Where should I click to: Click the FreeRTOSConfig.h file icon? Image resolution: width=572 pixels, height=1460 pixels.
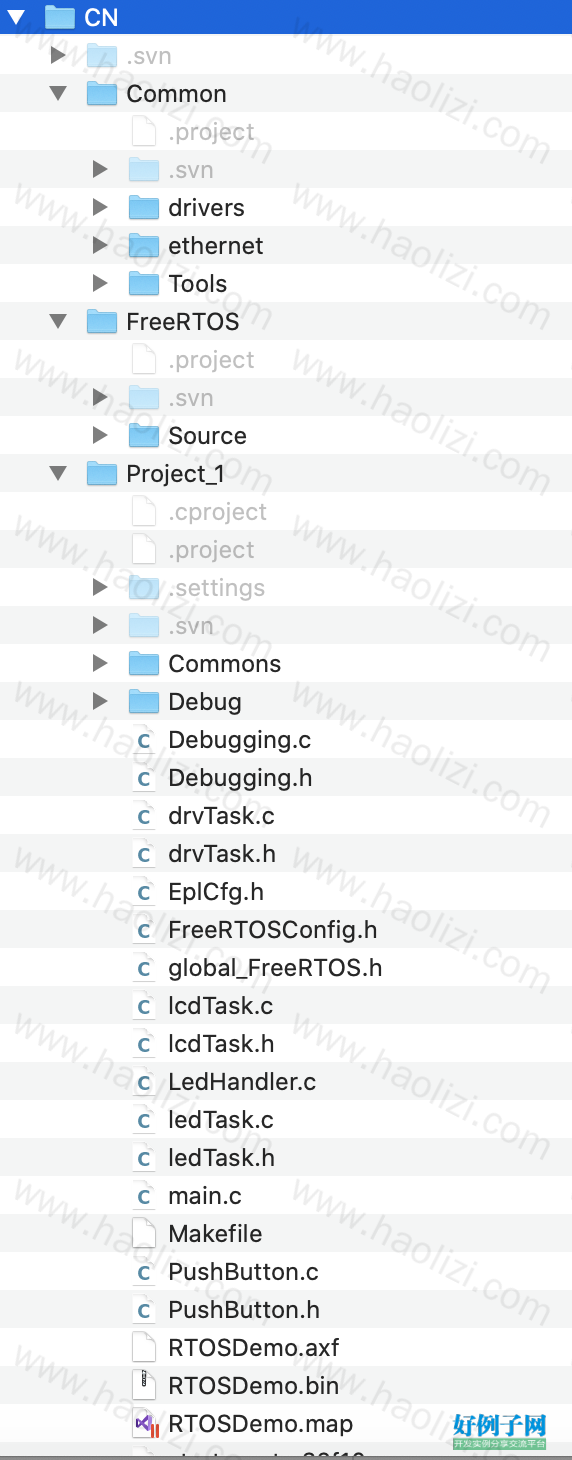pyautogui.click(x=144, y=930)
